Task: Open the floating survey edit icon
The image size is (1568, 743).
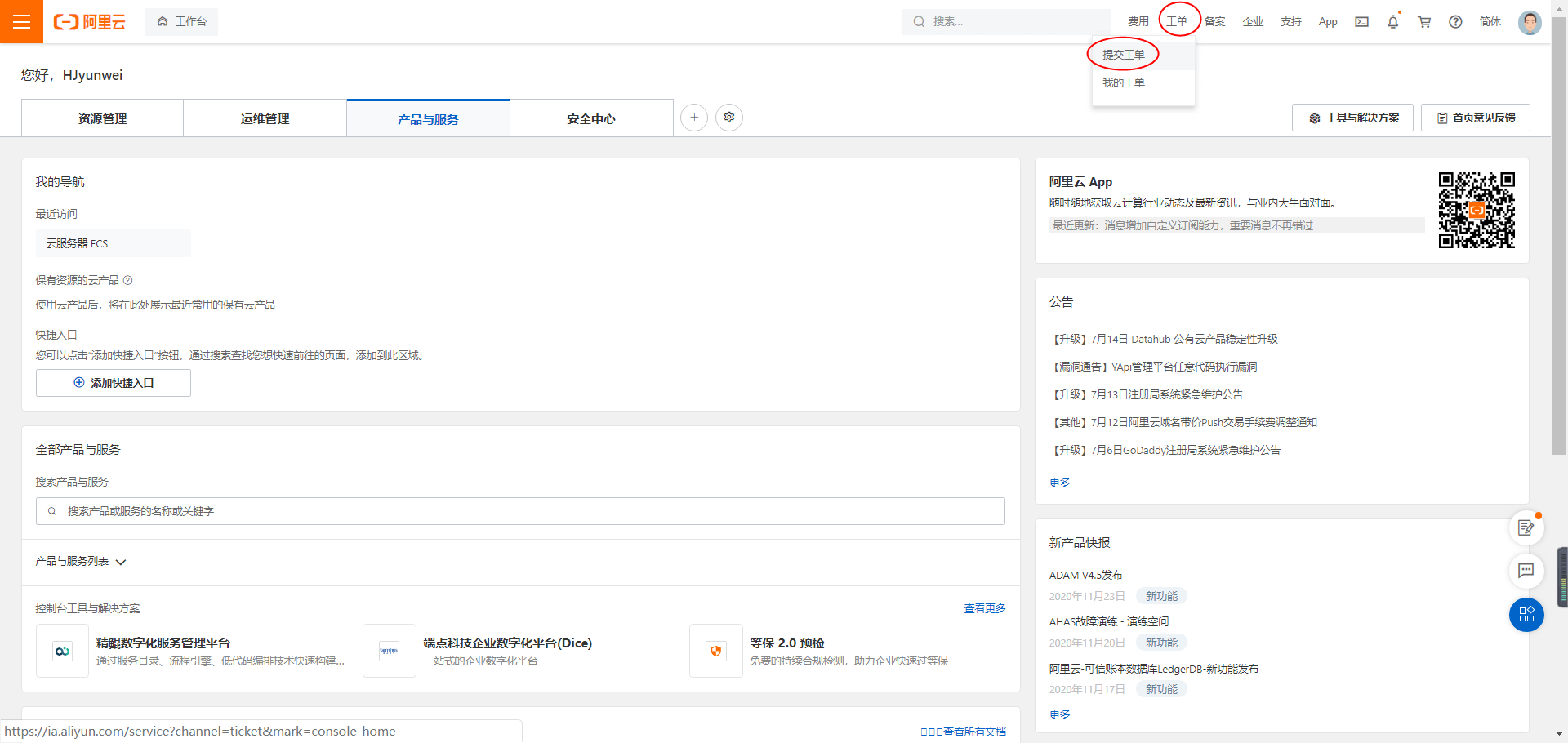Action: tap(1526, 528)
